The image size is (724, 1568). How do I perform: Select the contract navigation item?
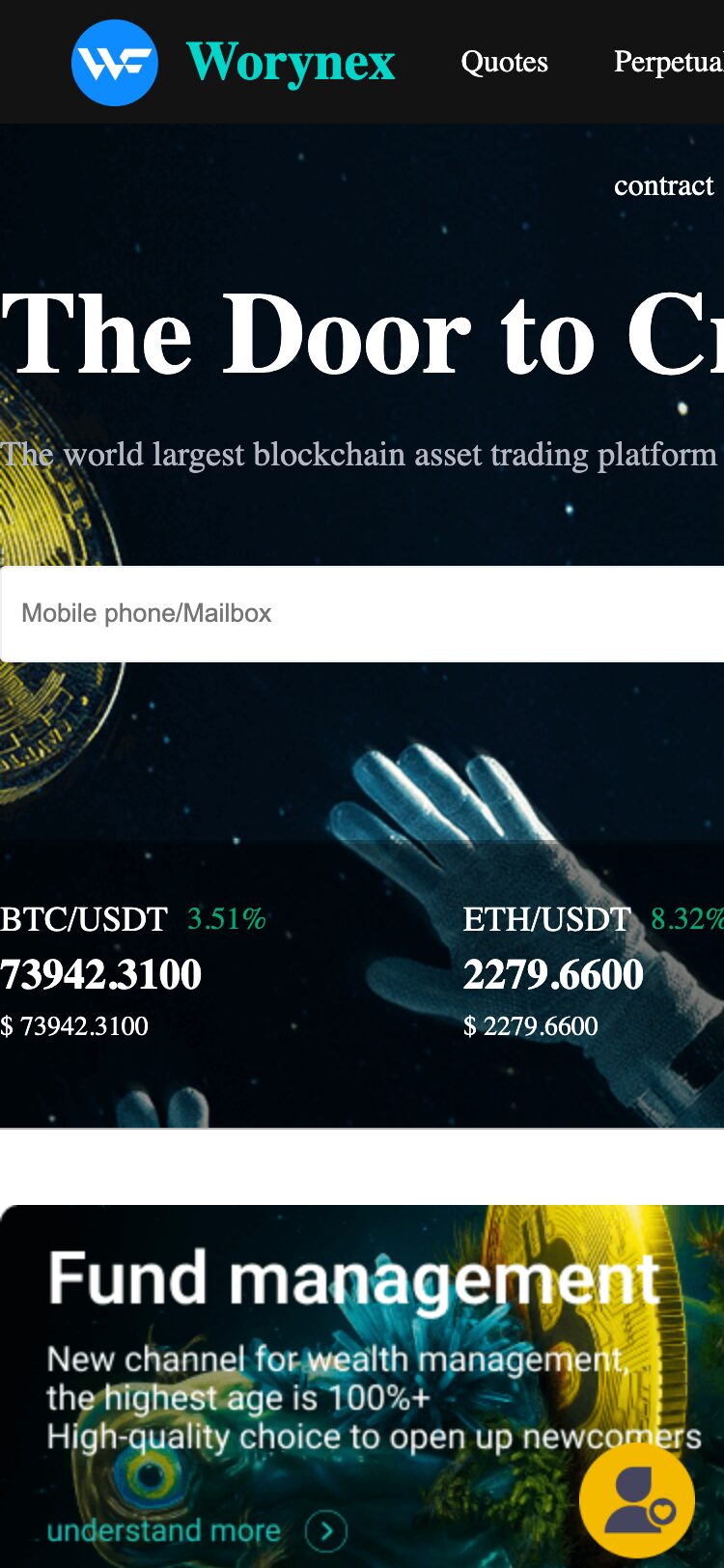pos(663,185)
